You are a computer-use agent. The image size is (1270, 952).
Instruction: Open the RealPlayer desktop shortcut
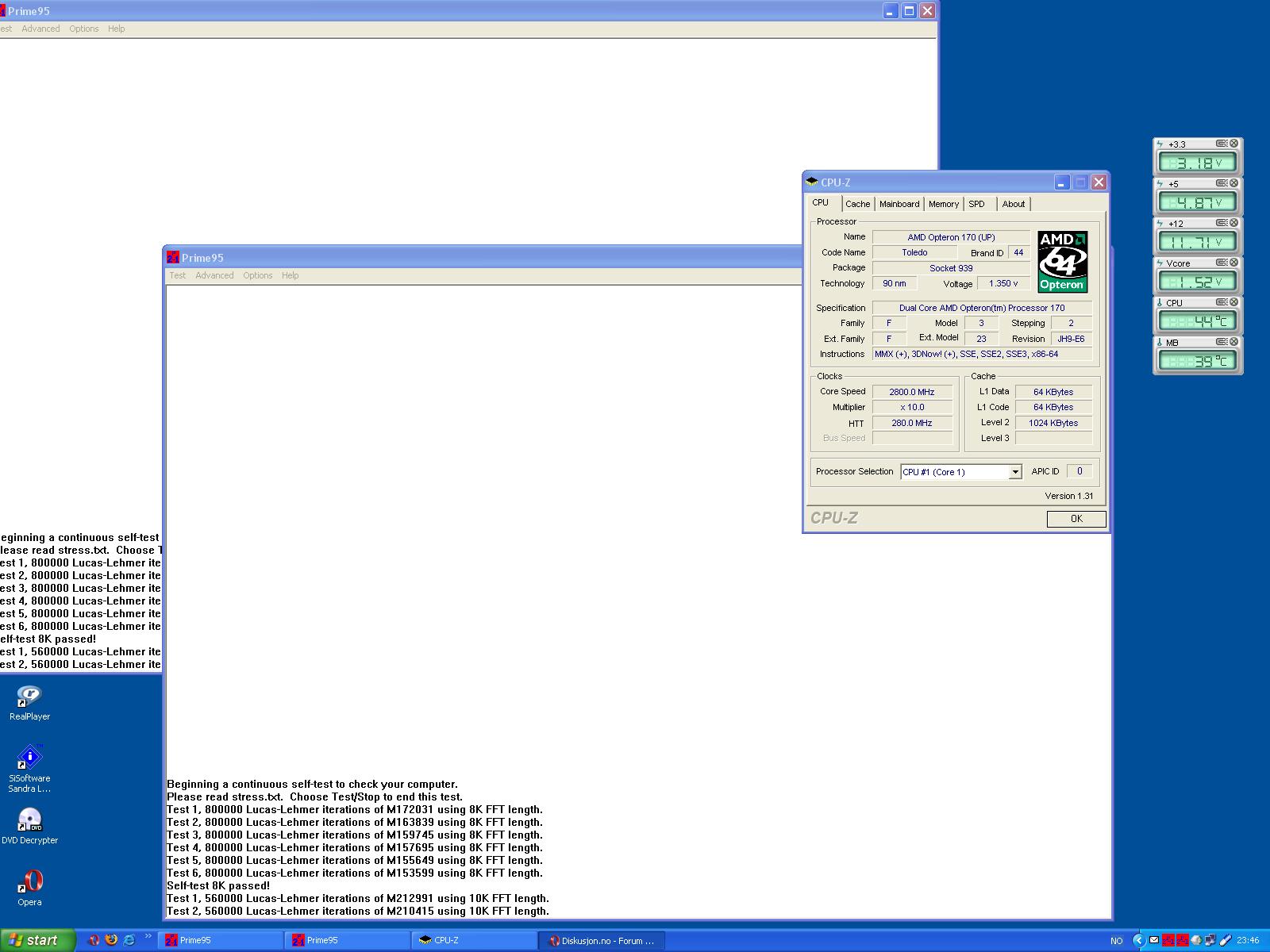coord(29,703)
